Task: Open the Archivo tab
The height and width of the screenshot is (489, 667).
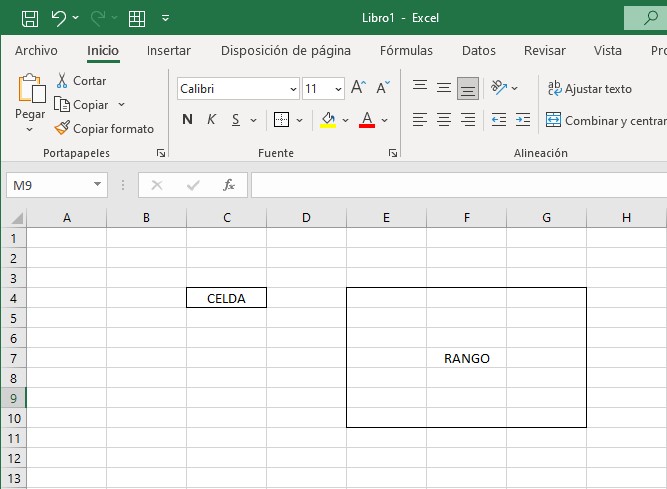Action: (36, 51)
